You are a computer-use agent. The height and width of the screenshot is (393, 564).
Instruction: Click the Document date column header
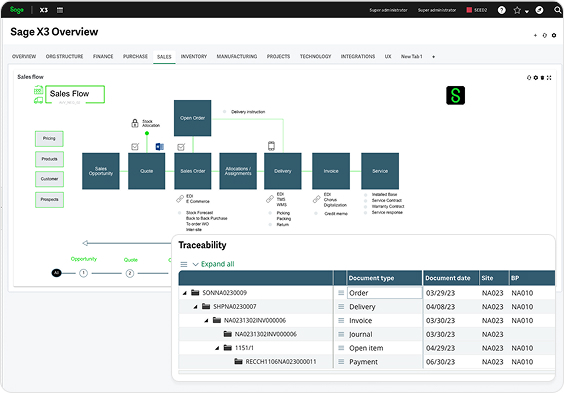(451, 278)
